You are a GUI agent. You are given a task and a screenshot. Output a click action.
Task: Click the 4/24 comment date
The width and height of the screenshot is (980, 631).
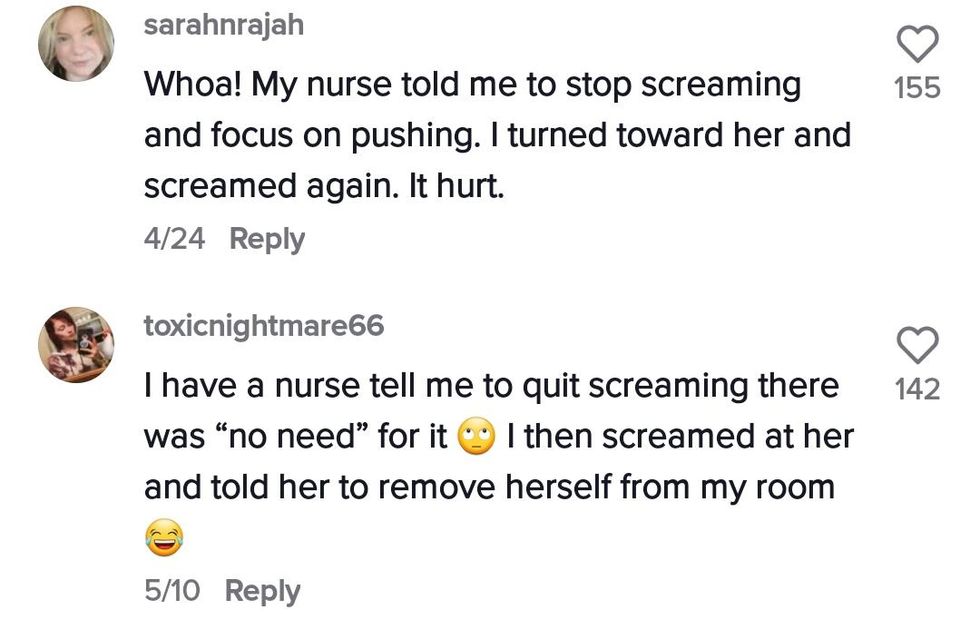point(174,239)
